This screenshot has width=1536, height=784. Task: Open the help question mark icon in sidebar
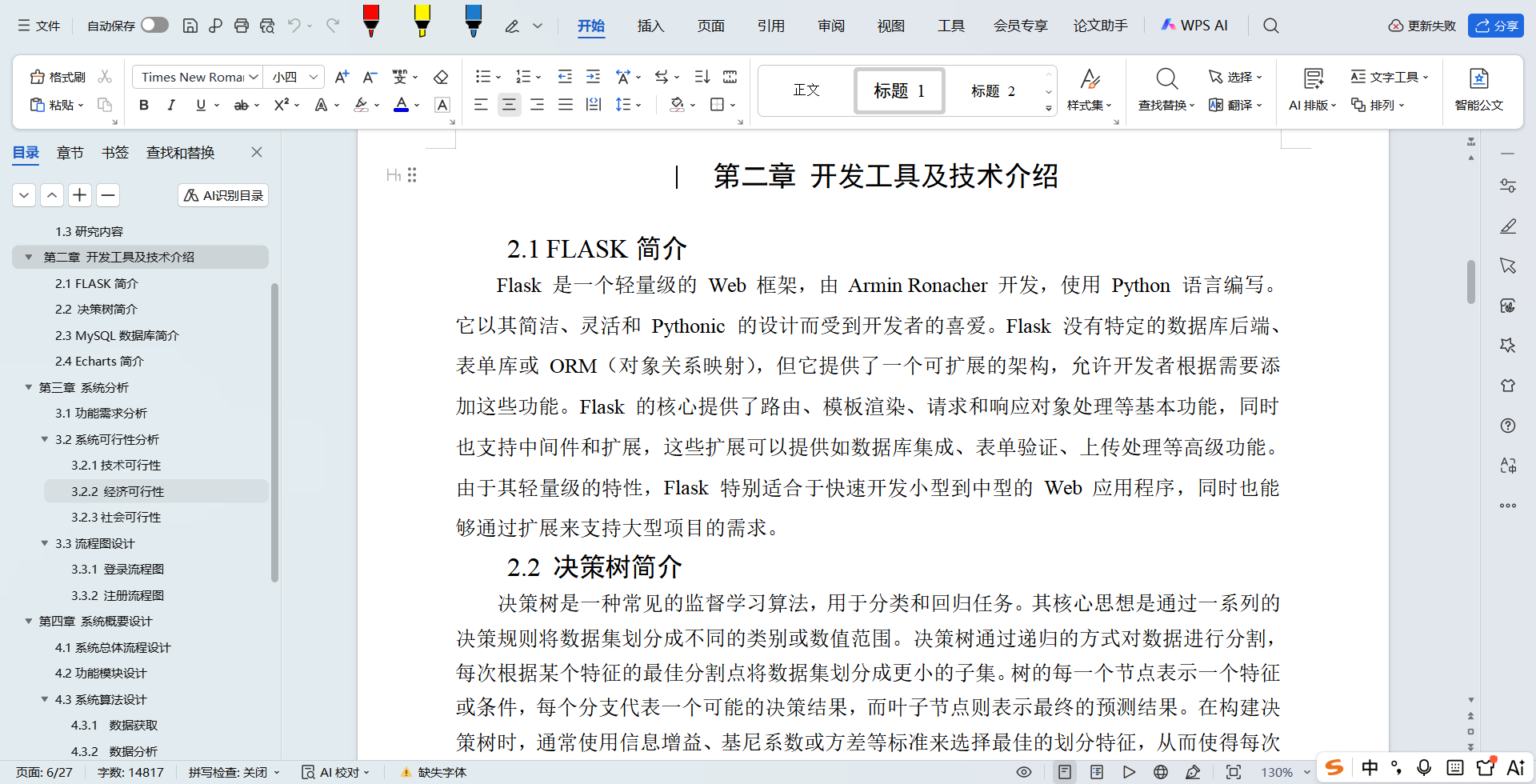coord(1508,426)
